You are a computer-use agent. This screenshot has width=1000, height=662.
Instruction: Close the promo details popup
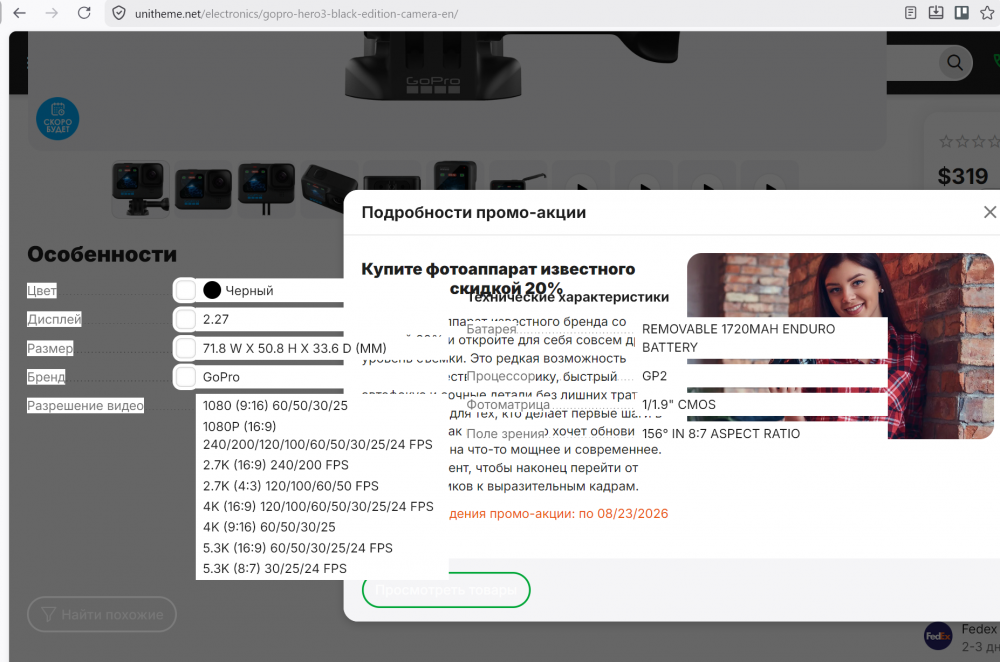pyautogui.click(x=989, y=212)
